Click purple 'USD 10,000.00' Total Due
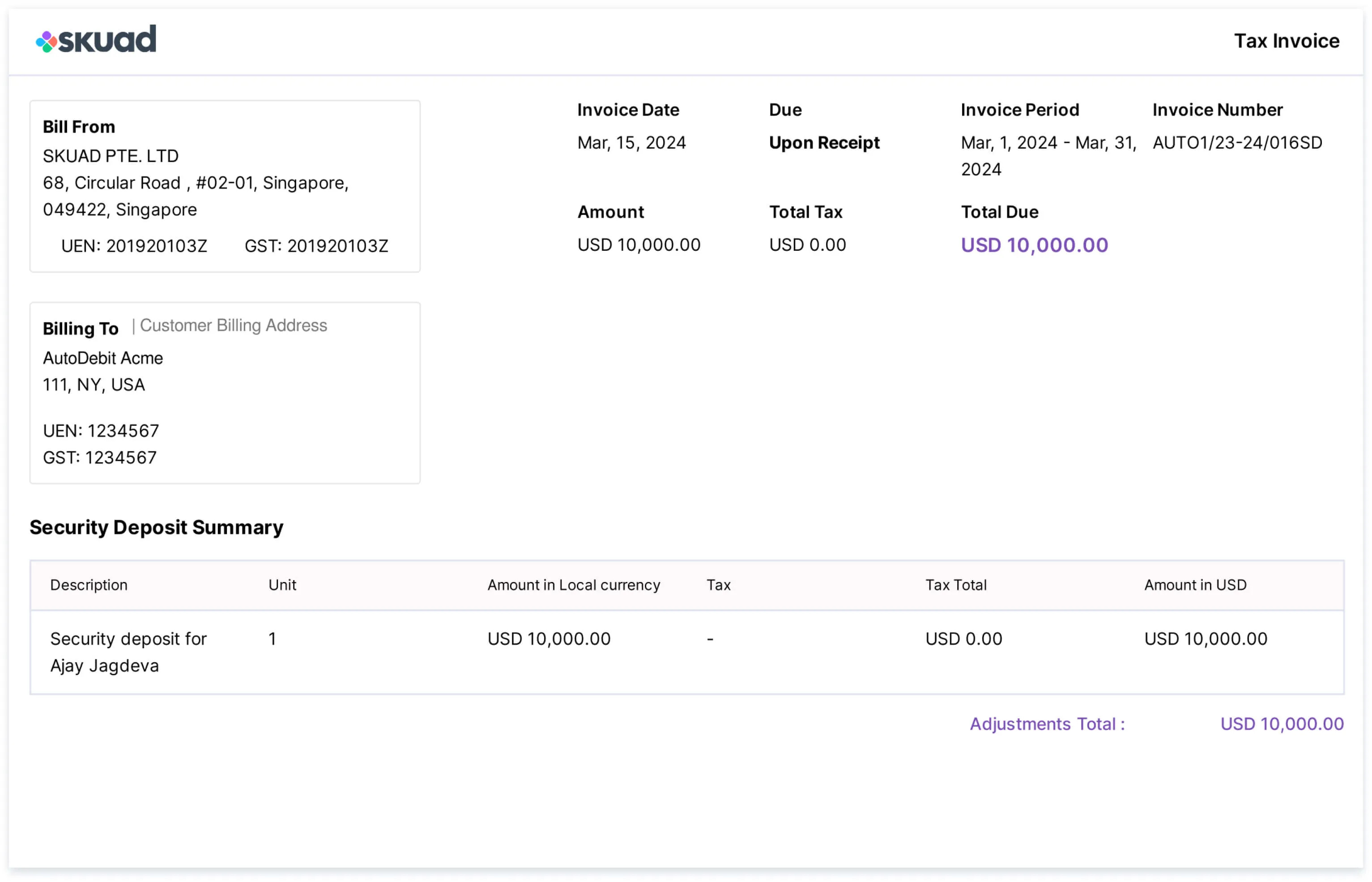The width and height of the screenshot is (1372, 882). tap(1034, 245)
